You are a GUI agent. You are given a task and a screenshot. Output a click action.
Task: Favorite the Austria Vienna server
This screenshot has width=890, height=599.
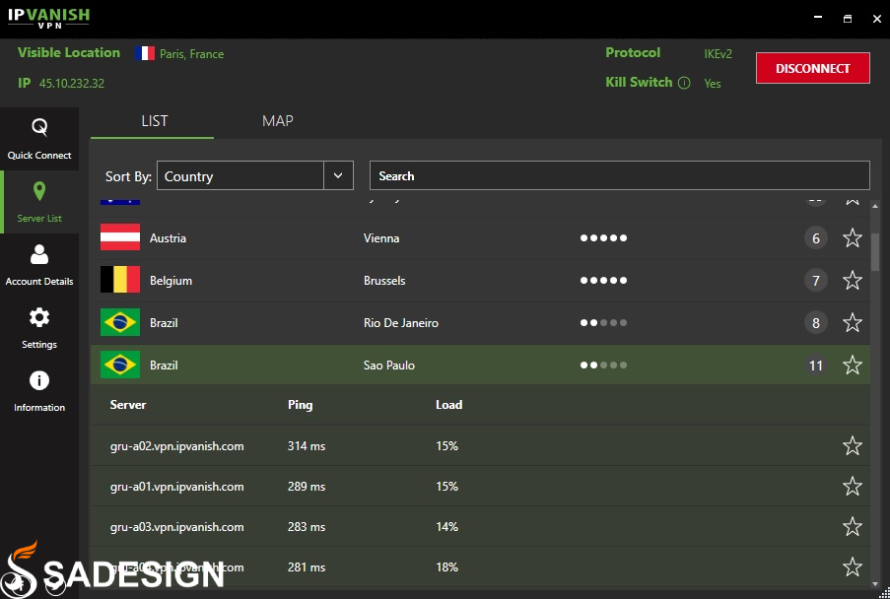tap(852, 238)
